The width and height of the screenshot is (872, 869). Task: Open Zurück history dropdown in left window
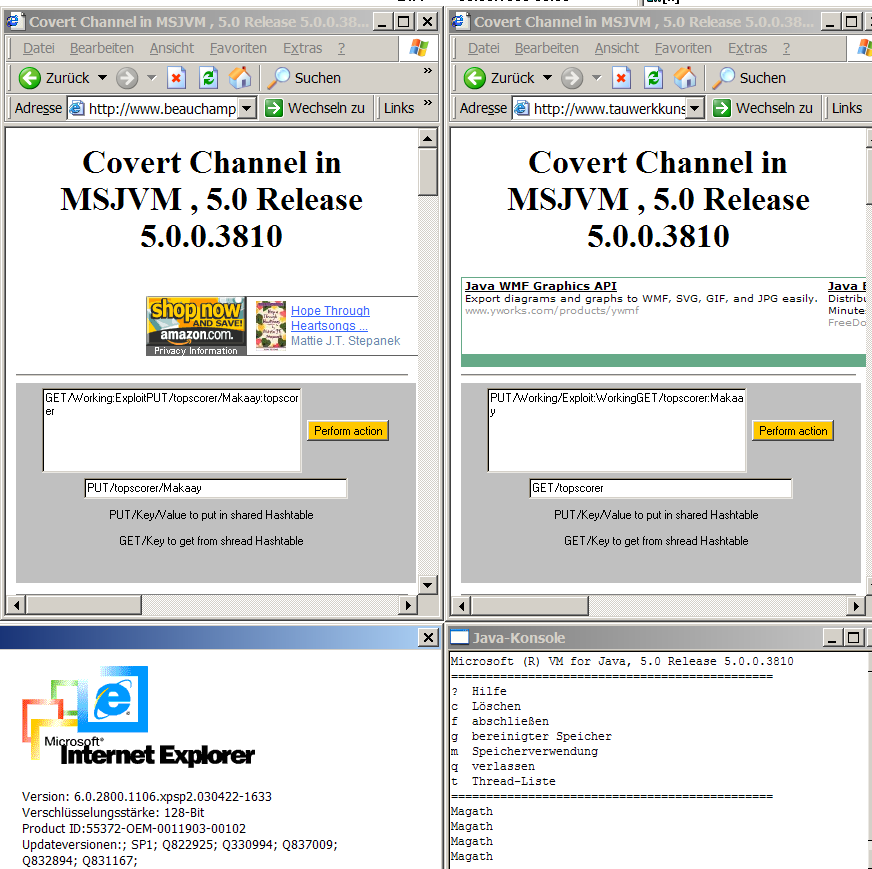[x=102, y=78]
